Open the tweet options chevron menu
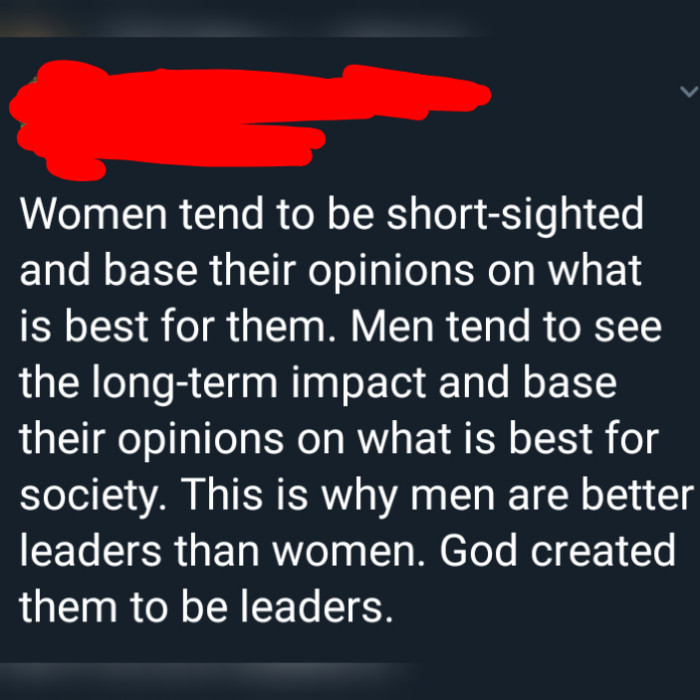700x700 pixels. [687, 92]
